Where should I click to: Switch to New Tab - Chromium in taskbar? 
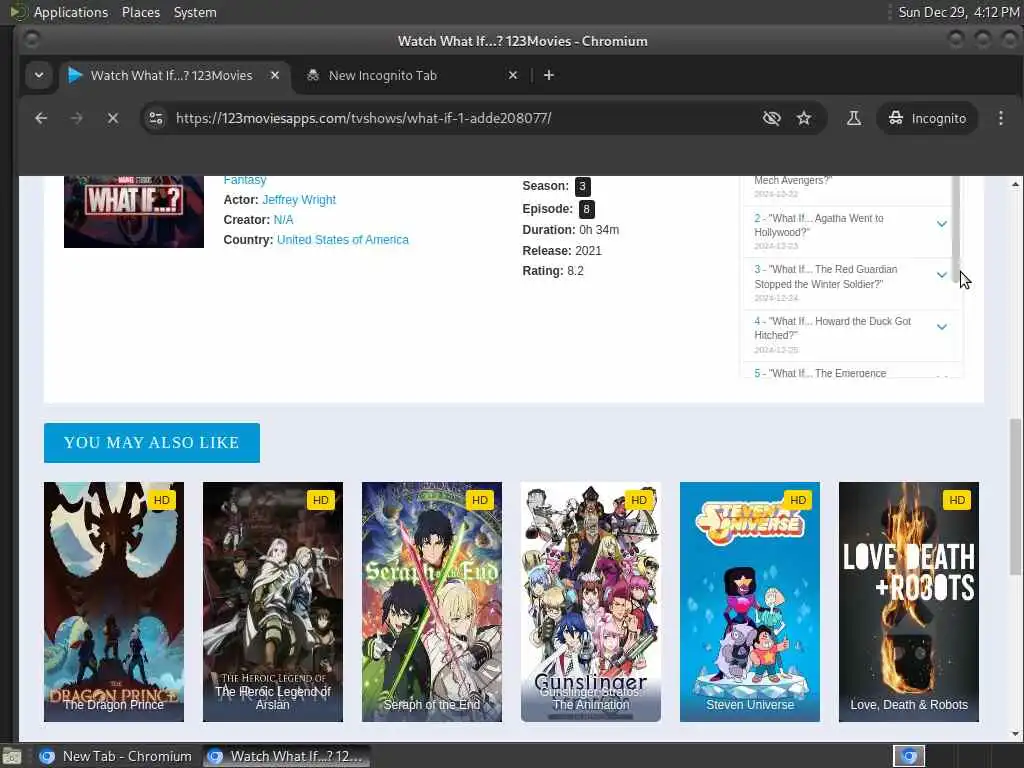116,756
